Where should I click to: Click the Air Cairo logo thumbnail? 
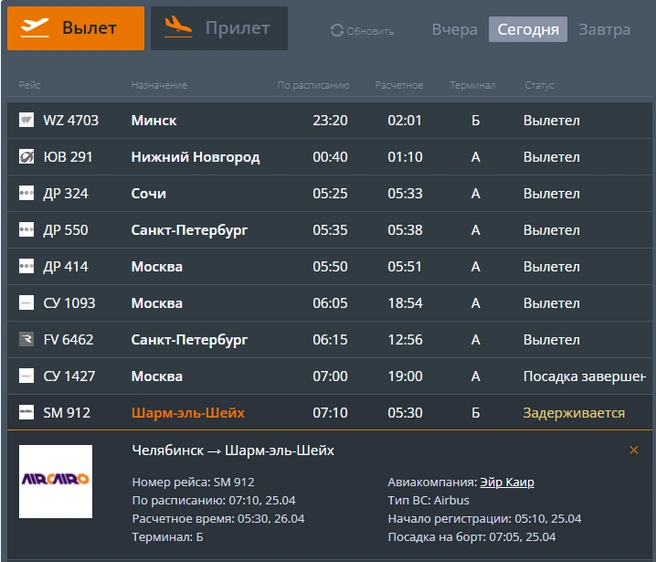click(56, 481)
